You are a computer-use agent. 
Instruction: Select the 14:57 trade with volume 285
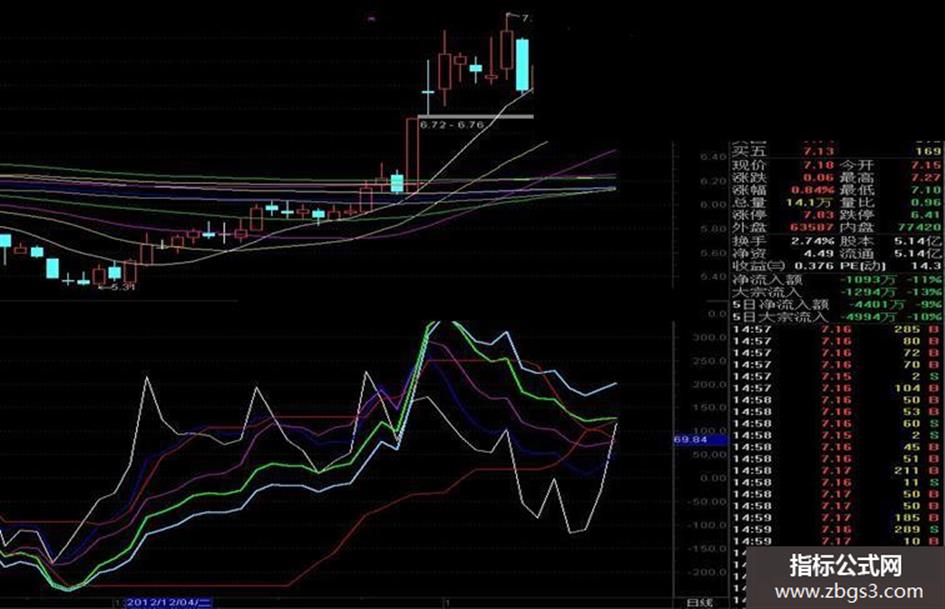pos(837,329)
